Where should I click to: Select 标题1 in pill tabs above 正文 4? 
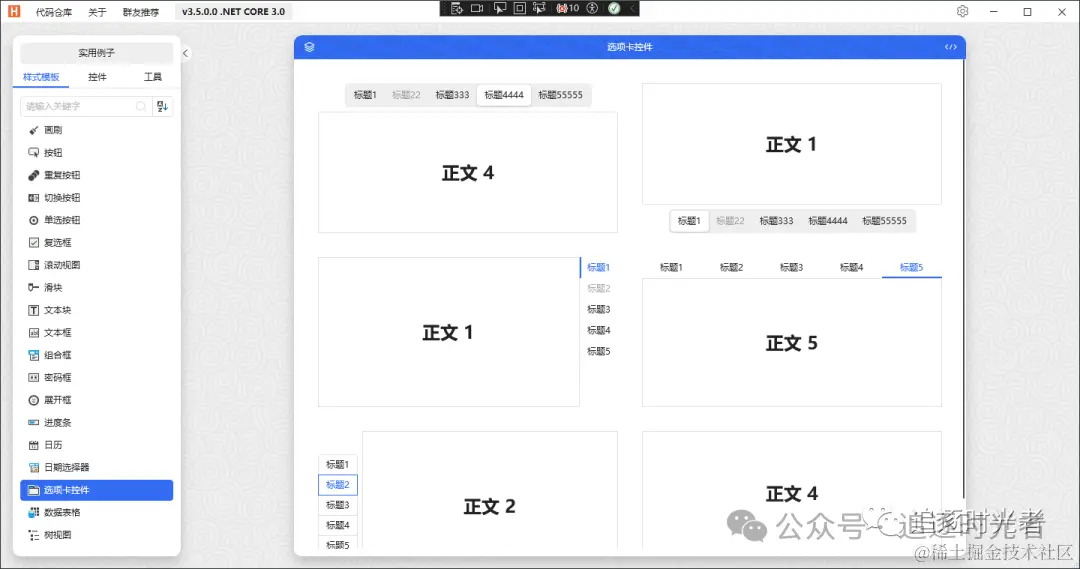click(365, 95)
